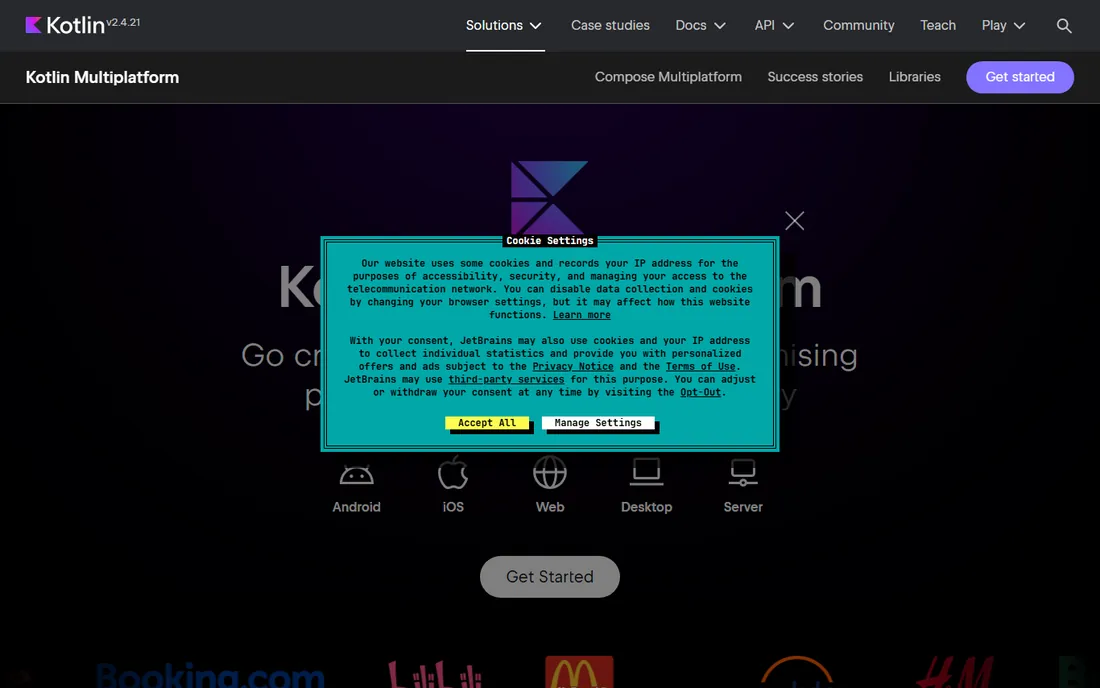Image resolution: width=1100 pixels, height=688 pixels.
Task: Open Manage Settings for cookies
Action: pos(598,423)
